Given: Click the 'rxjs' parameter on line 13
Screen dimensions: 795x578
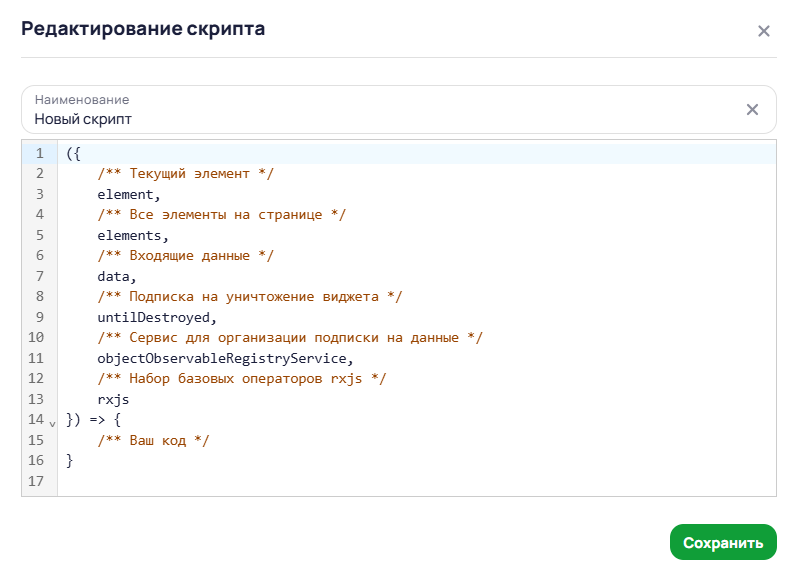Looking at the screenshot, I should pyautogui.click(x=113, y=399).
